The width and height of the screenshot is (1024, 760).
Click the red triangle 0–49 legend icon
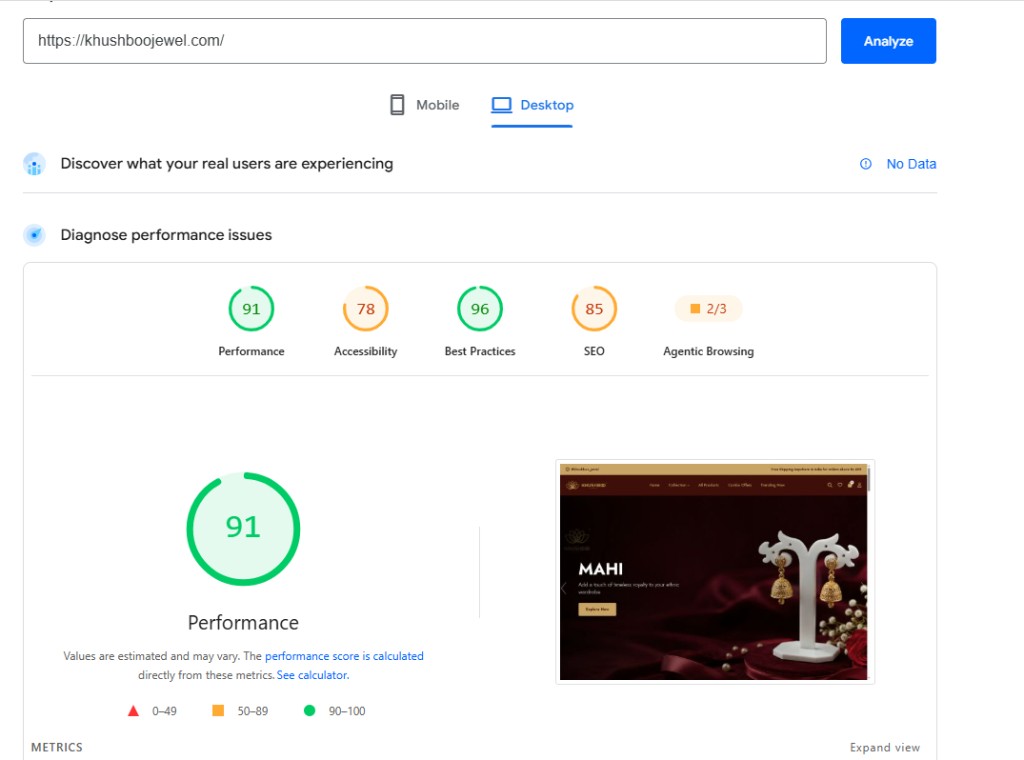click(x=133, y=711)
